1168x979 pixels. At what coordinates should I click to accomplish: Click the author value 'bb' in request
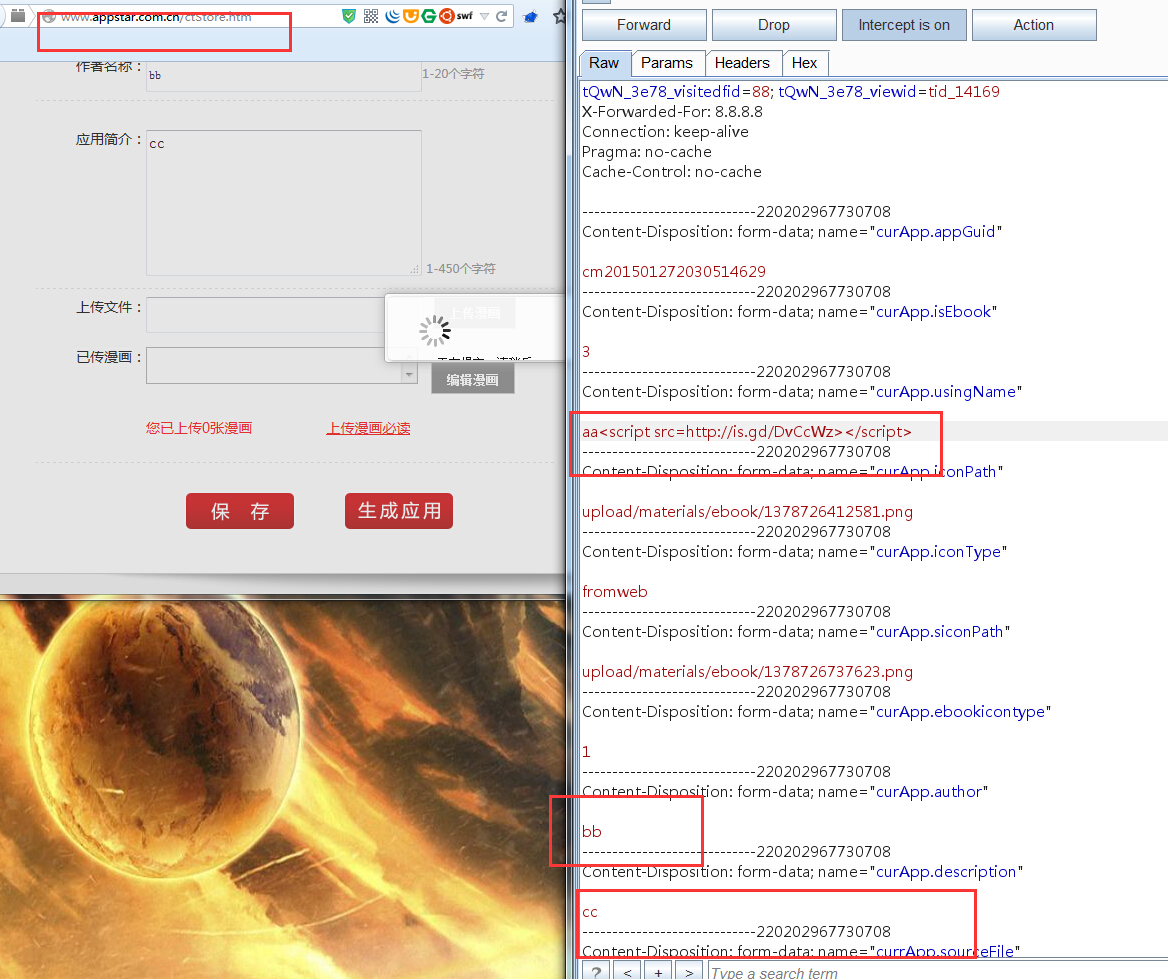coord(591,831)
